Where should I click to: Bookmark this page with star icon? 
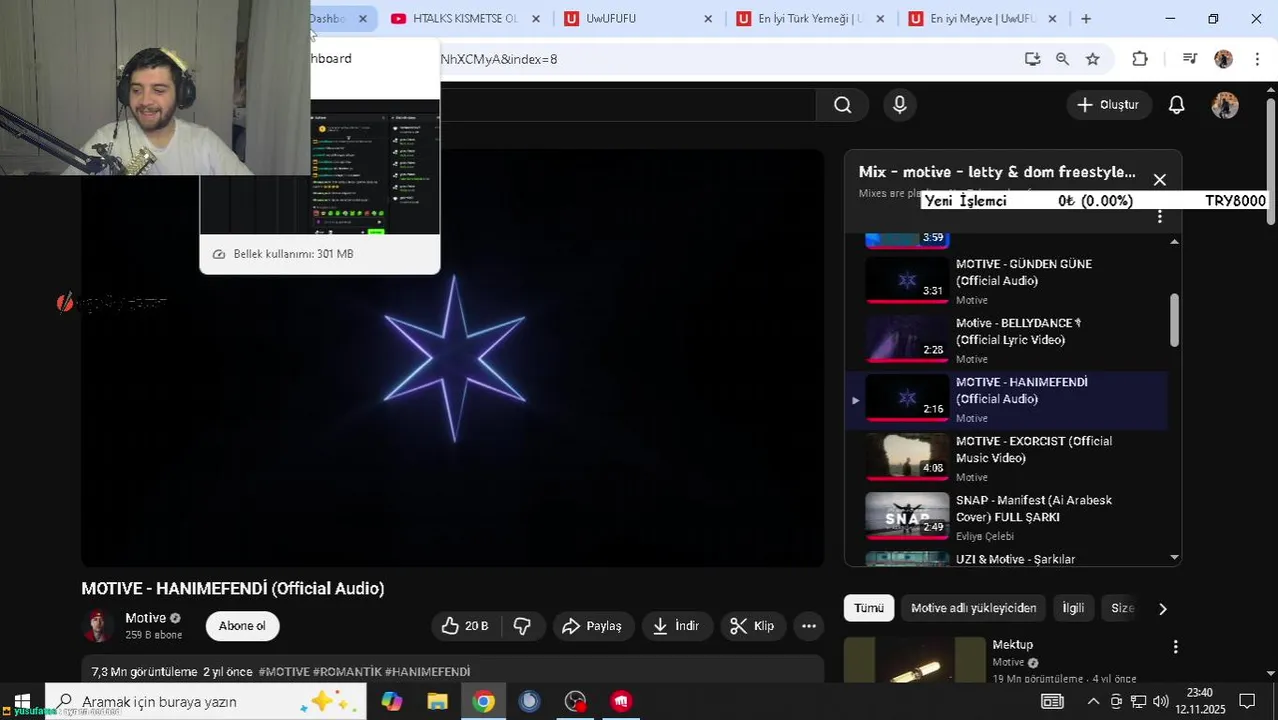(x=1093, y=59)
